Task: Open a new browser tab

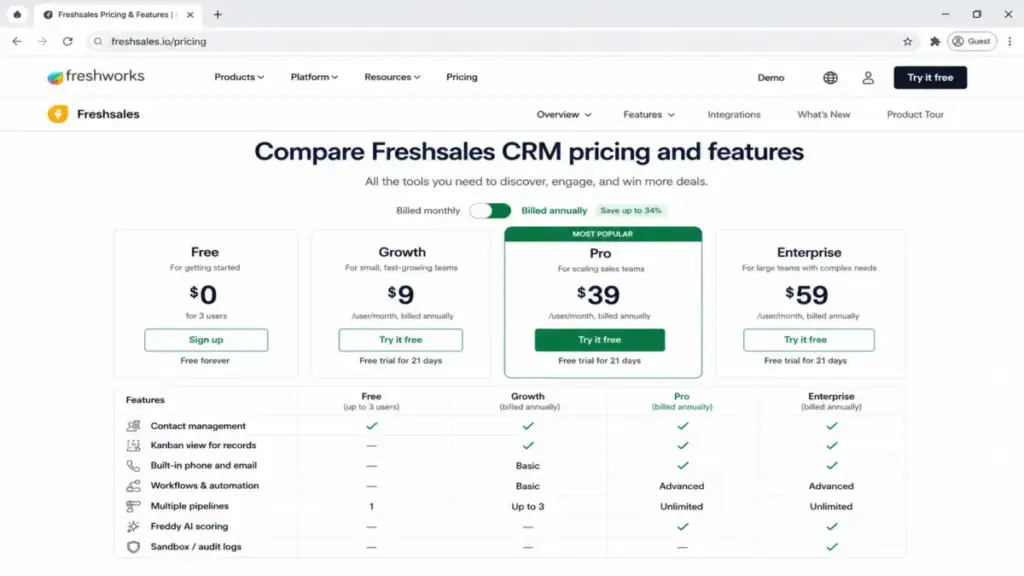Action: 217,14
